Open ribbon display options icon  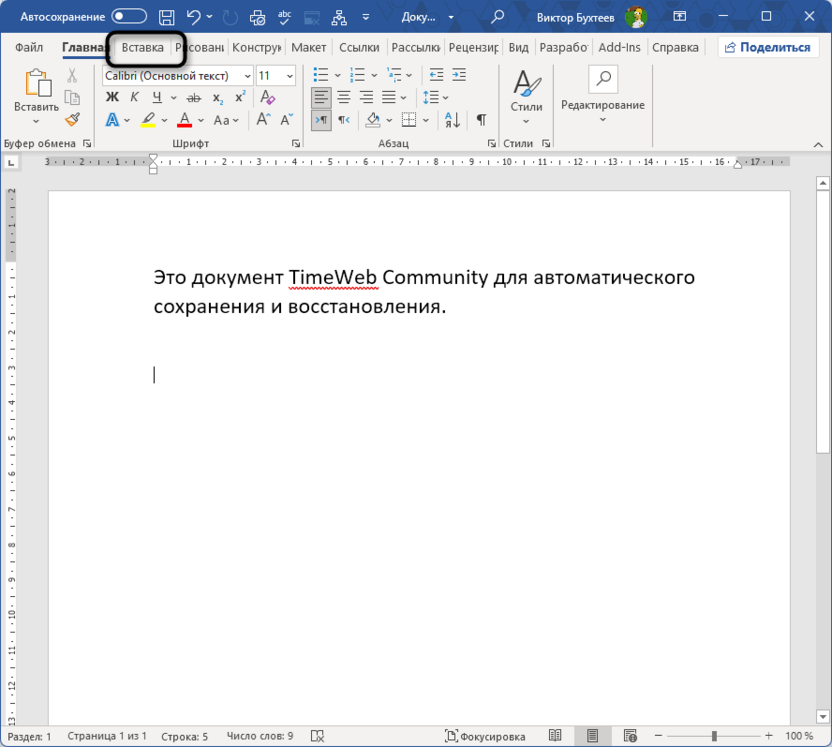(679, 17)
